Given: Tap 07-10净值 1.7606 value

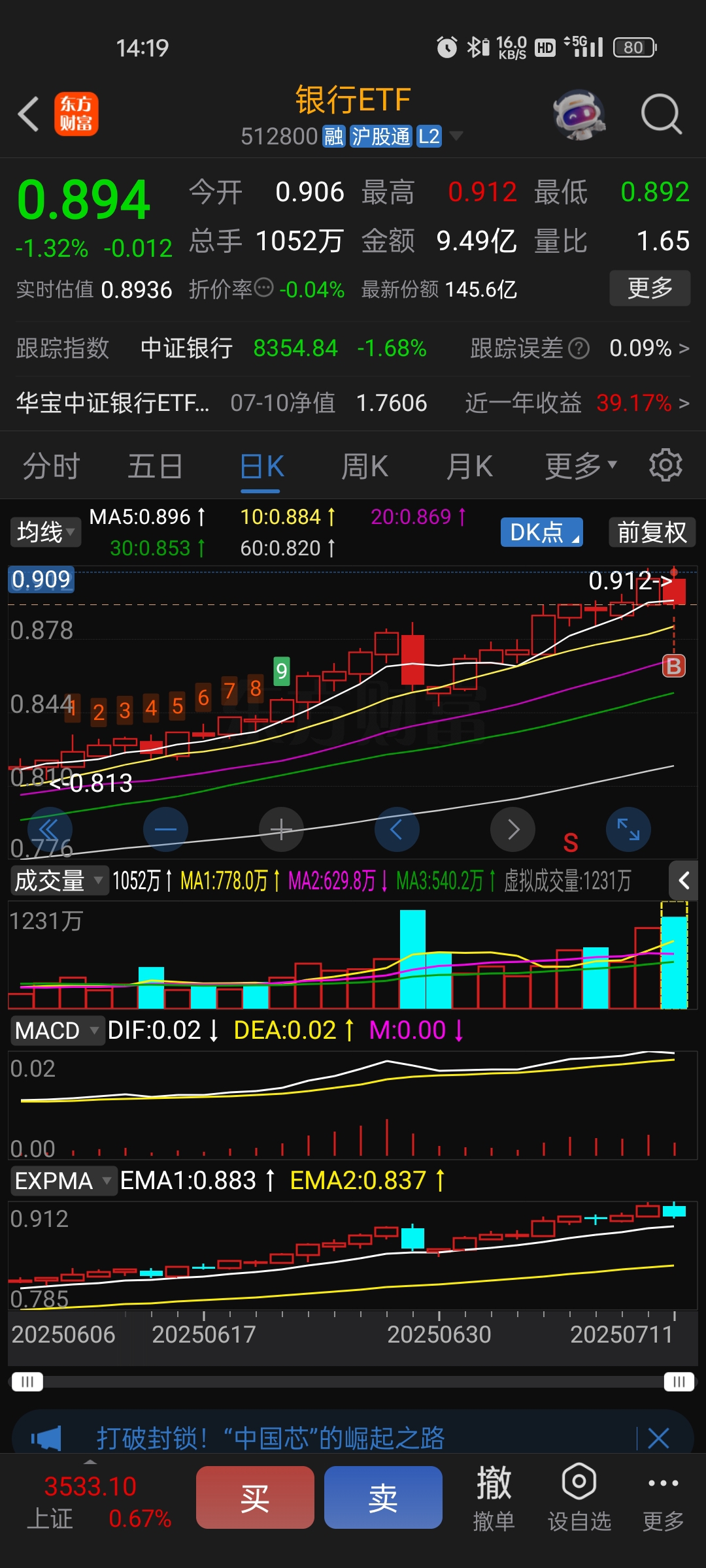Looking at the screenshot, I should [391, 403].
